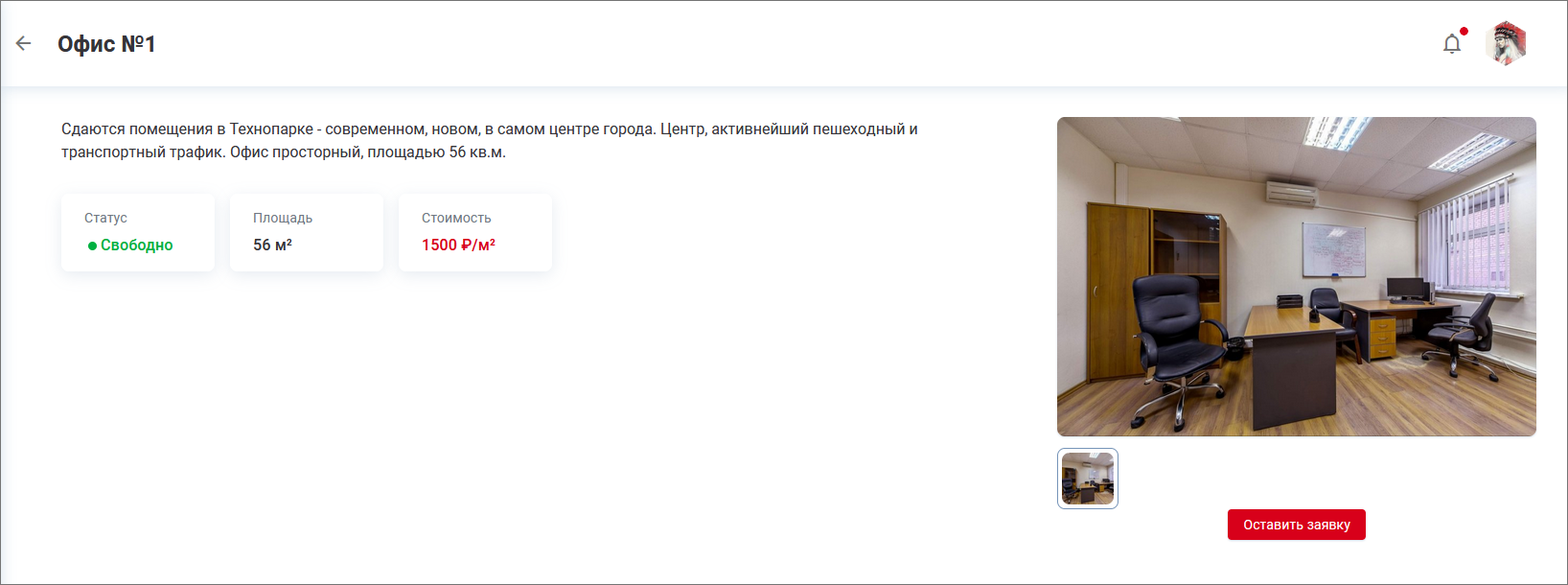Click the 1500 ₽/м² price value
The width and height of the screenshot is (1568, 585).
pos(458,245)
